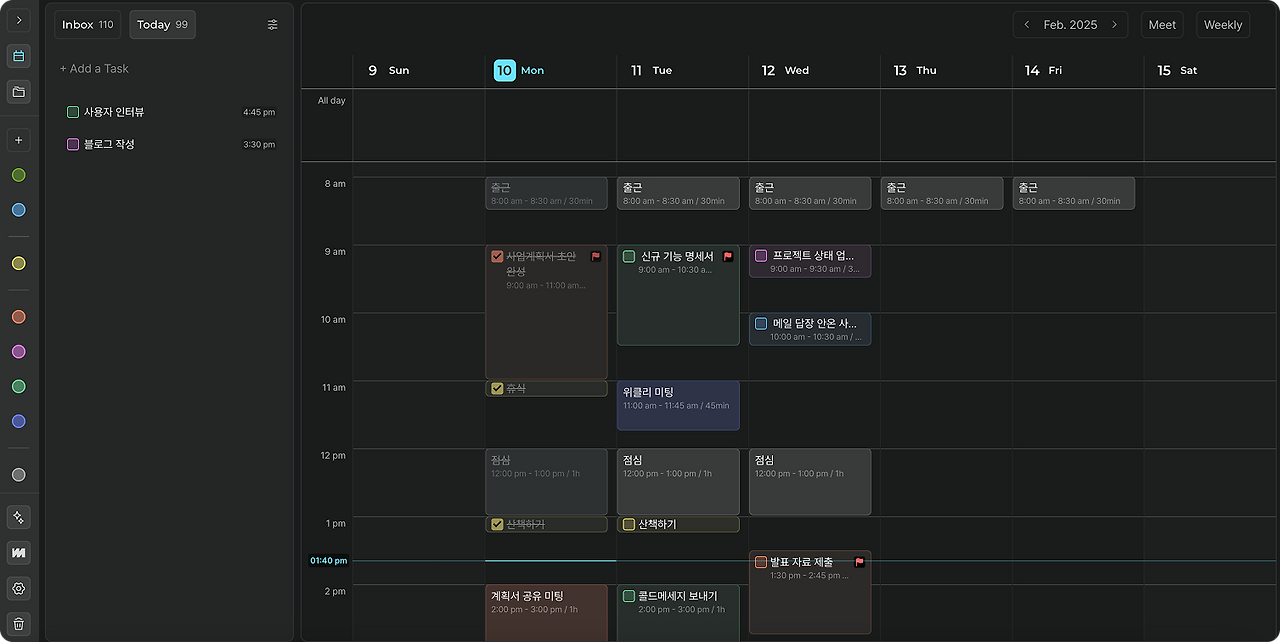Select the purple project color dot
Image resolution: width=1280 pixels, height=642 pixels.
(18, 352)
